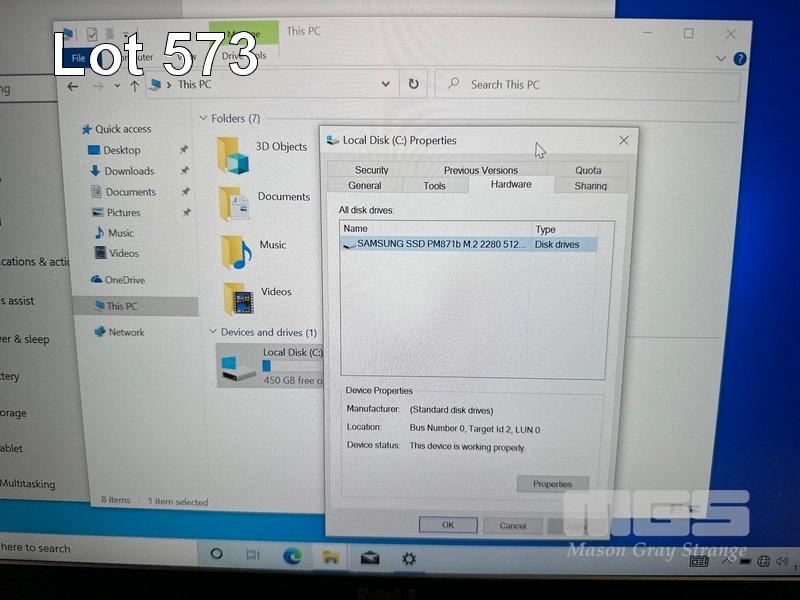Click the Up directory arrow
Image resolution: width=800 pixels, height=600 pixels.
tap(134, 86)
